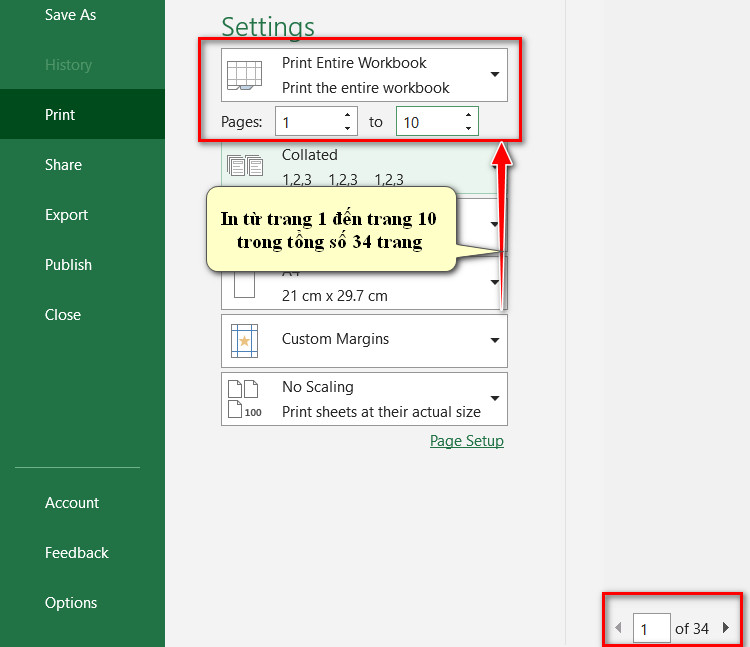Viewport: 750px width, 647px height.
Task: Expand the No Scaling dropdown arrow
Action: tap(495, 398)
